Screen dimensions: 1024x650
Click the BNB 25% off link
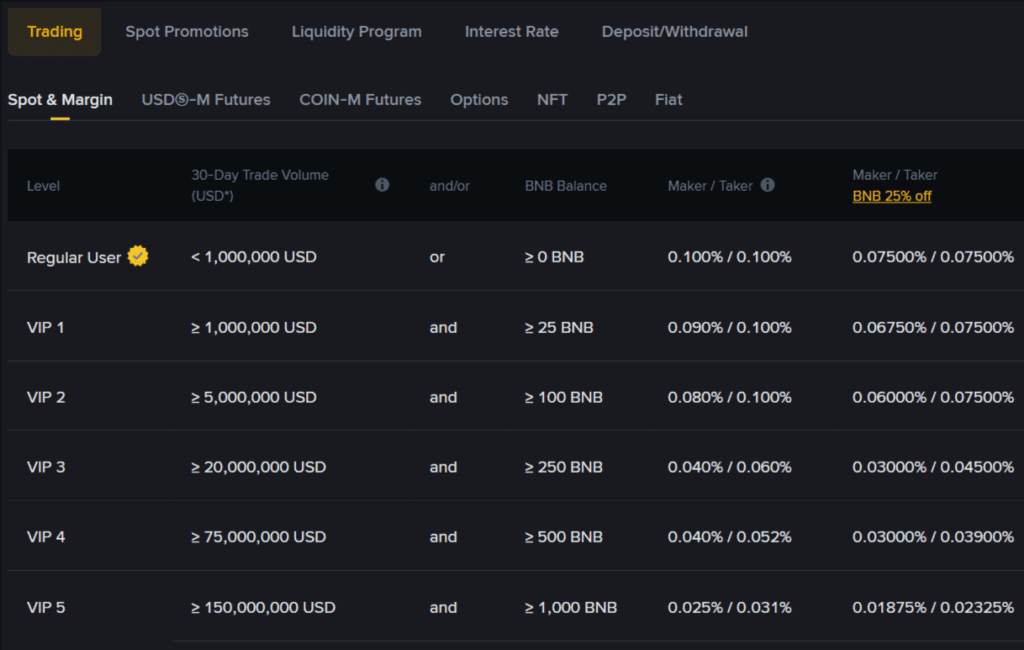[891, 196]
